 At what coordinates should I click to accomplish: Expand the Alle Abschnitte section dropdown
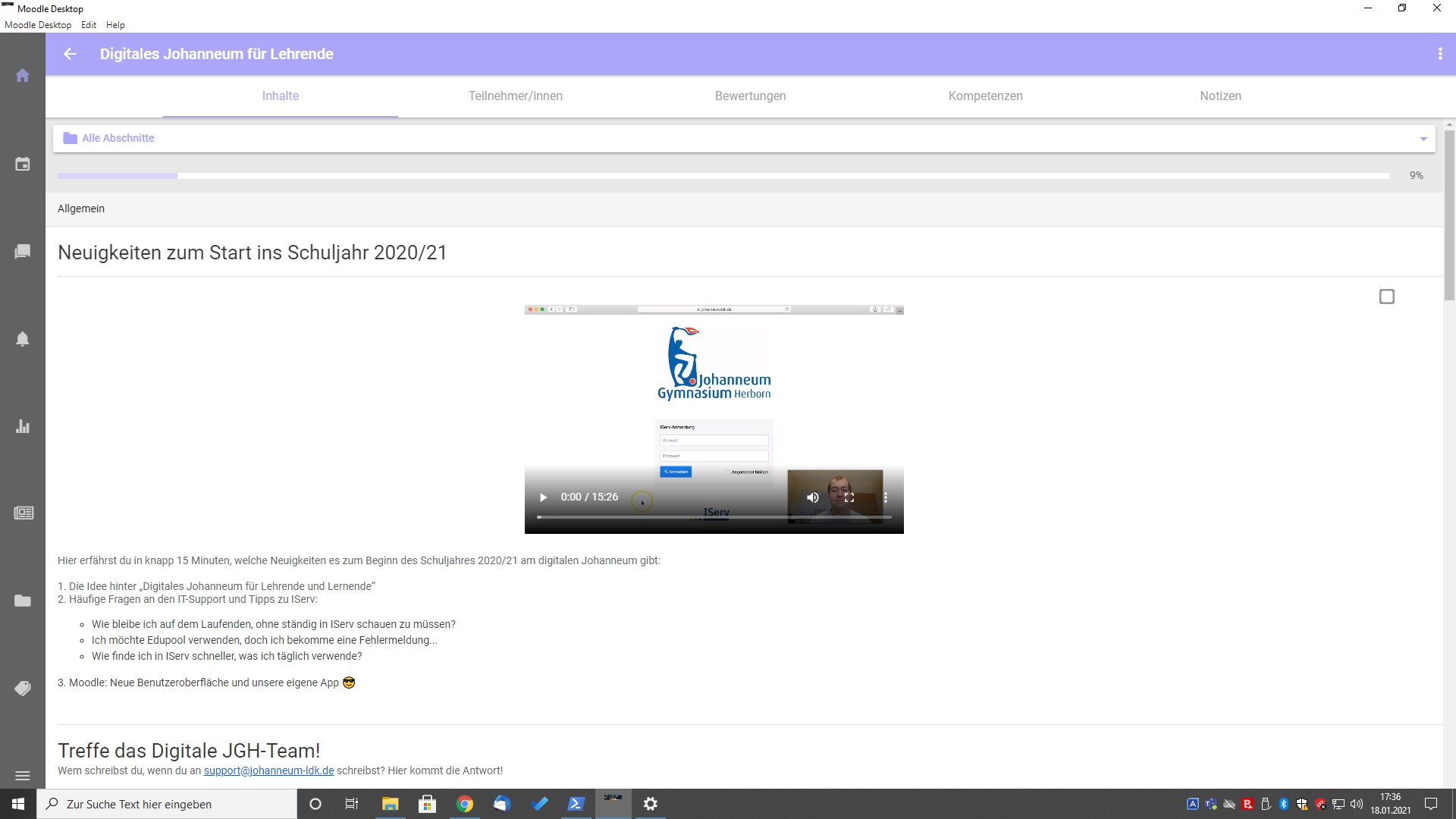pyautogui.click(x=1423, y=139)
